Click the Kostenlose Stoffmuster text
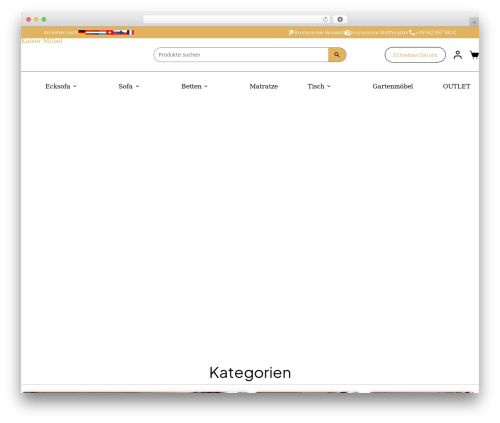Image resolution: width=500 pixels, height=423 pixels. [x=379, y=32]
